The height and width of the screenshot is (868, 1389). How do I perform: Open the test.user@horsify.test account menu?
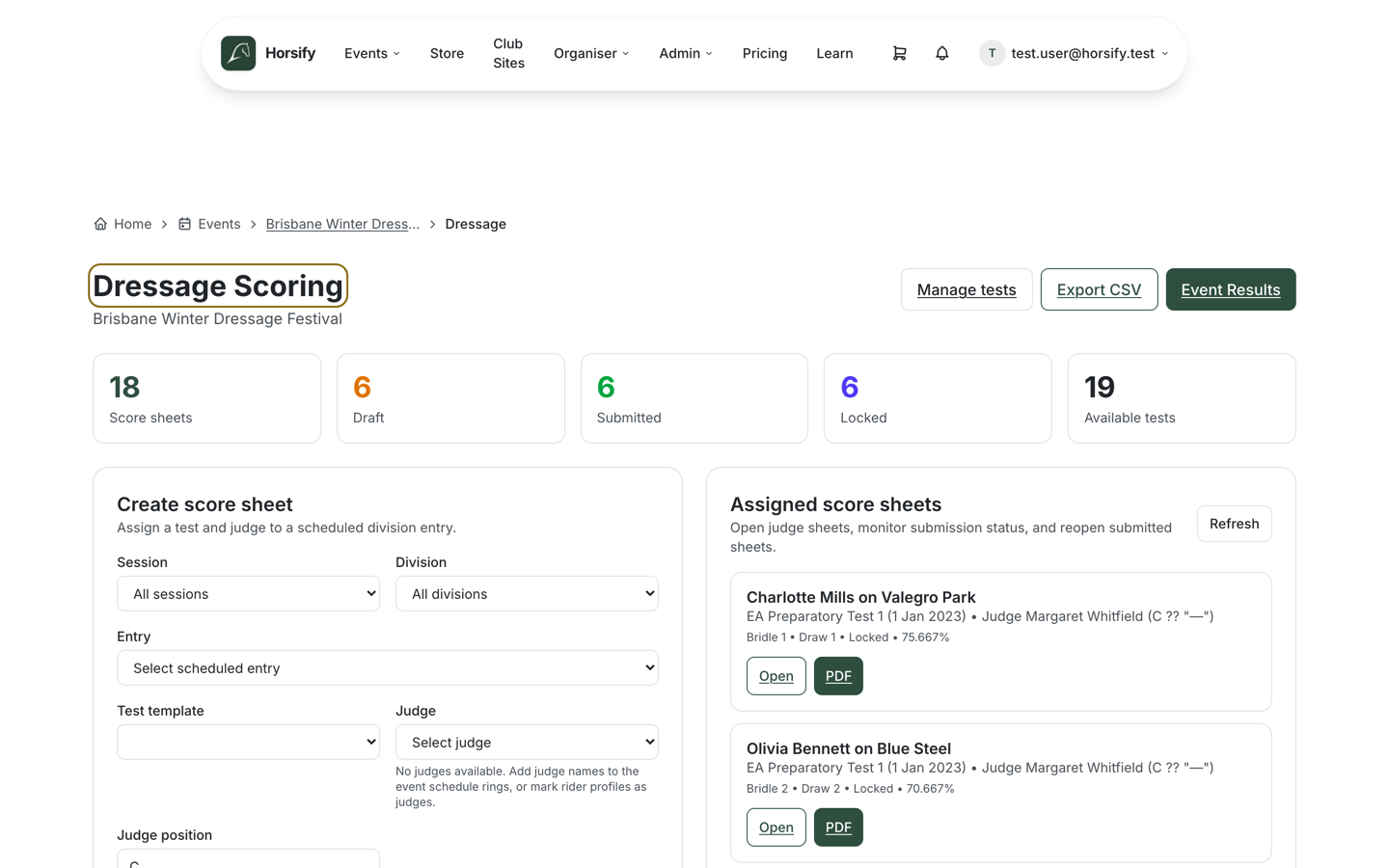coord(1075,53)
